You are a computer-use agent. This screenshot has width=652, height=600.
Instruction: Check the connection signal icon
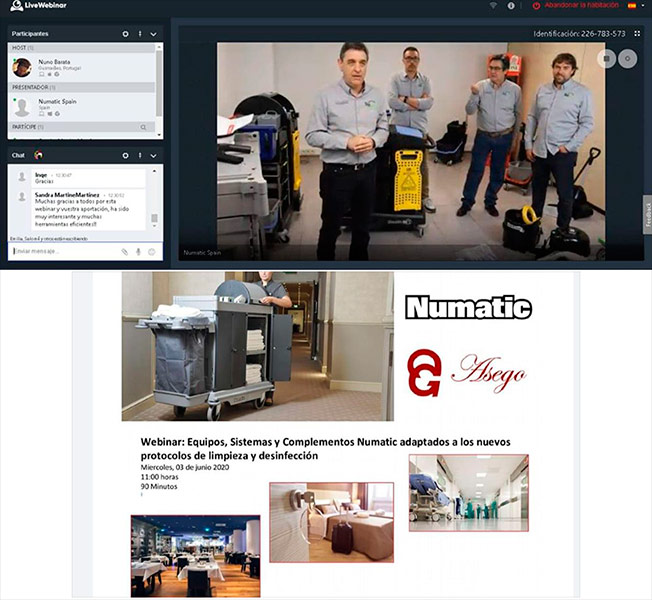point(493,6)
